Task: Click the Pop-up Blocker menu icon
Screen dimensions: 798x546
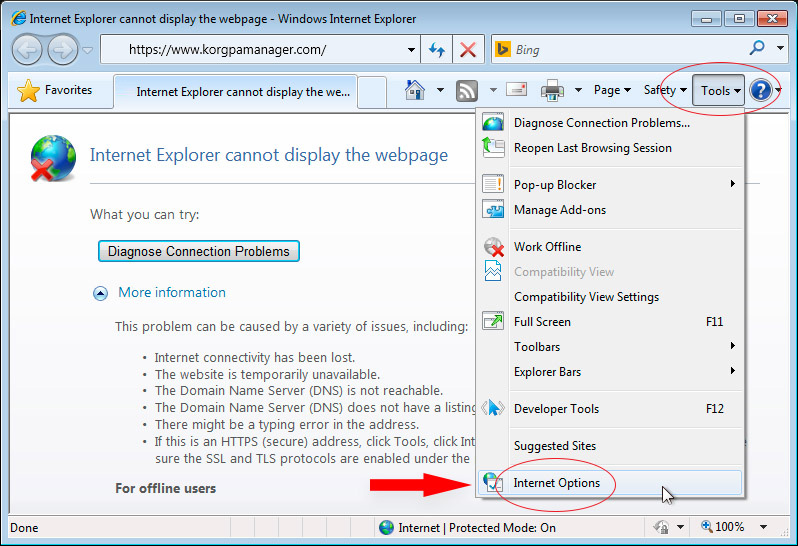Action: tap(493, 184)
